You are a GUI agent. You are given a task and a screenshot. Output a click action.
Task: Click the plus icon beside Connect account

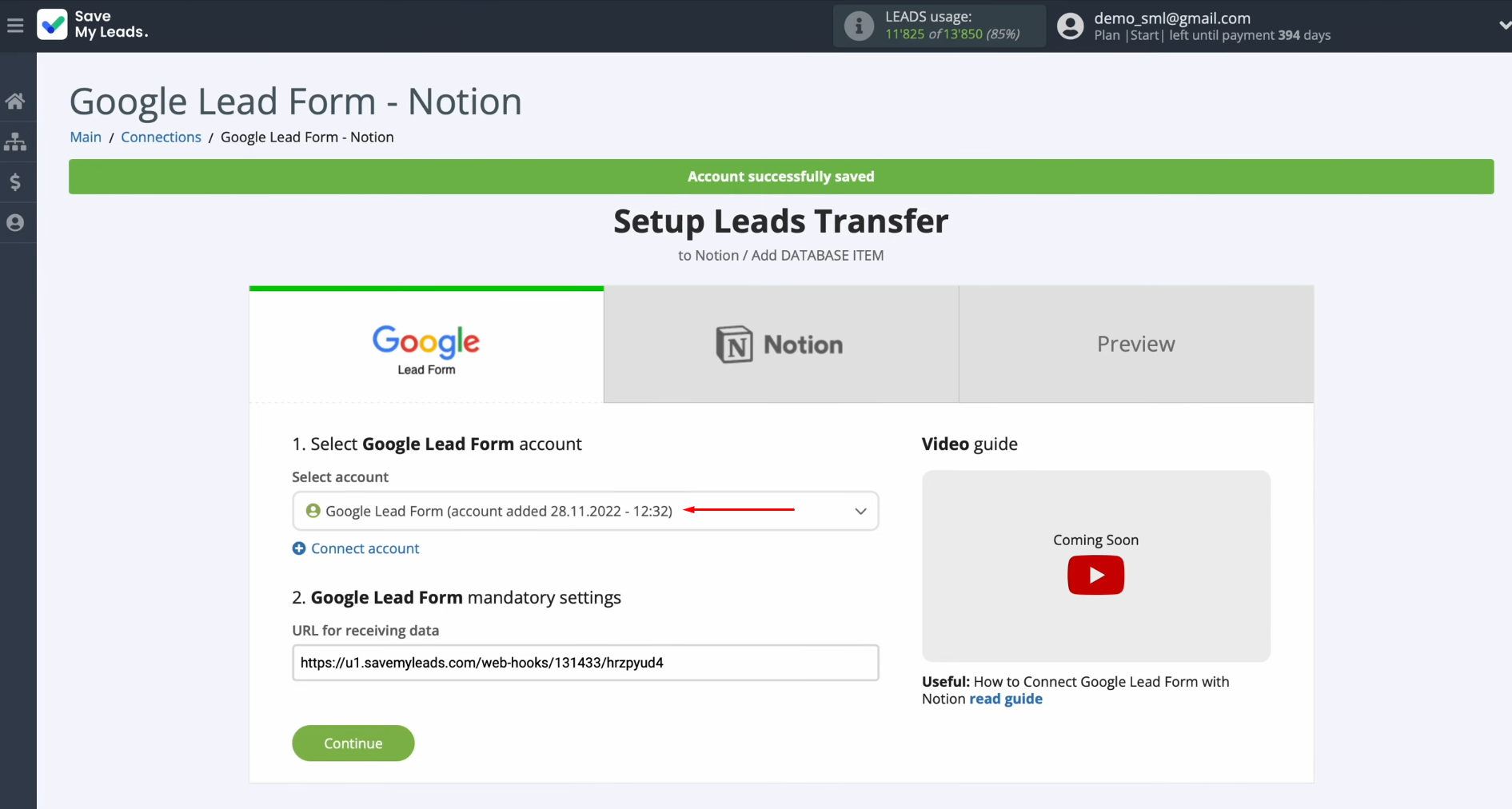(299, 548)
